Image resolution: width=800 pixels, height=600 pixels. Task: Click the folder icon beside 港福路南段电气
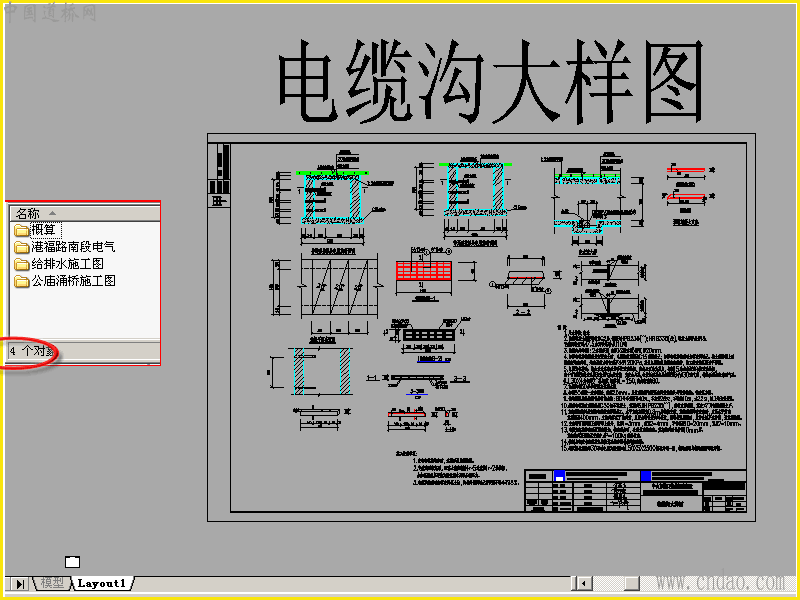21,247
